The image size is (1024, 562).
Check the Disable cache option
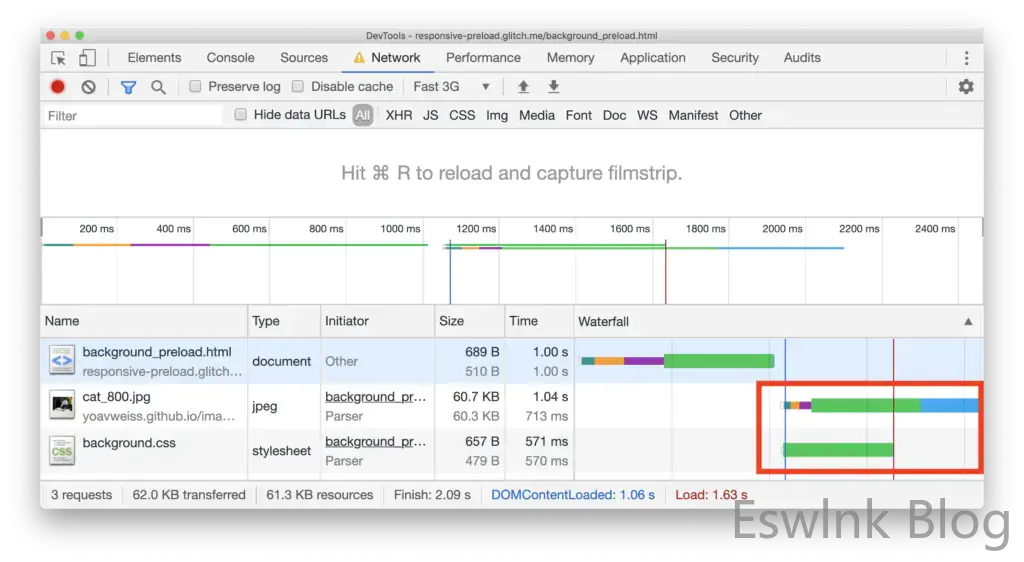[x=298, y=87]
